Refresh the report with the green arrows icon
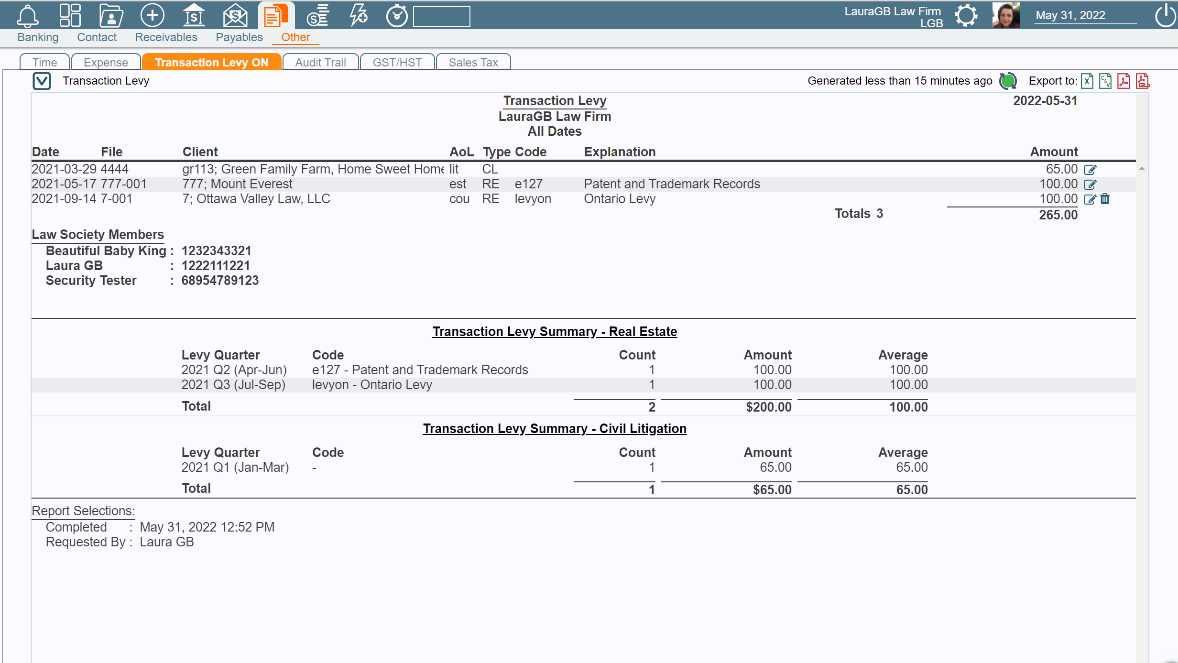1178x663 pixels. click(1008, 80)
